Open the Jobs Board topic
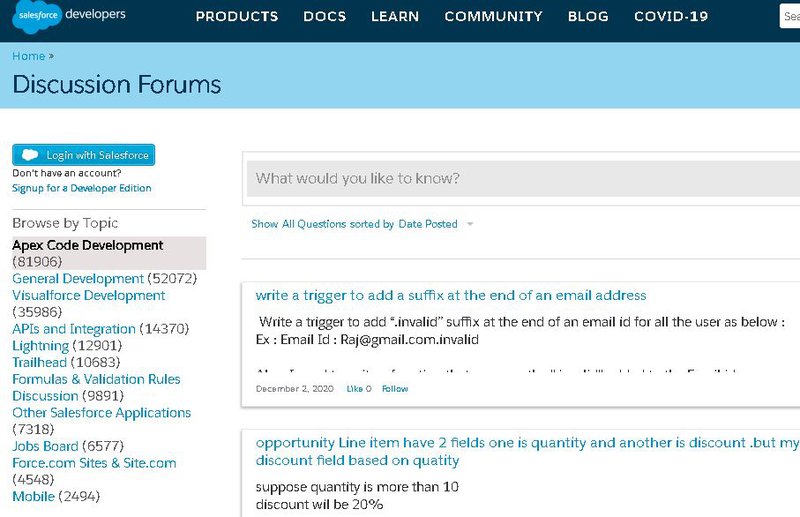The width and height of the screenshot is (800, 517). click(45, 446)
